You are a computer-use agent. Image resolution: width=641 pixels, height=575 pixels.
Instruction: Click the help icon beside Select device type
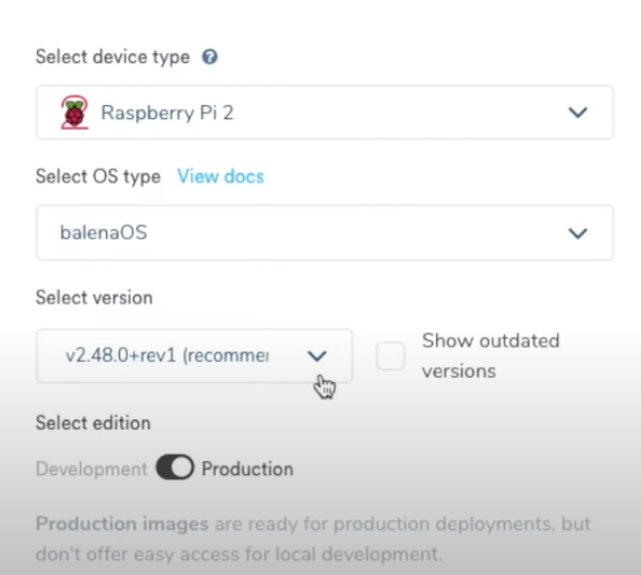211,57
